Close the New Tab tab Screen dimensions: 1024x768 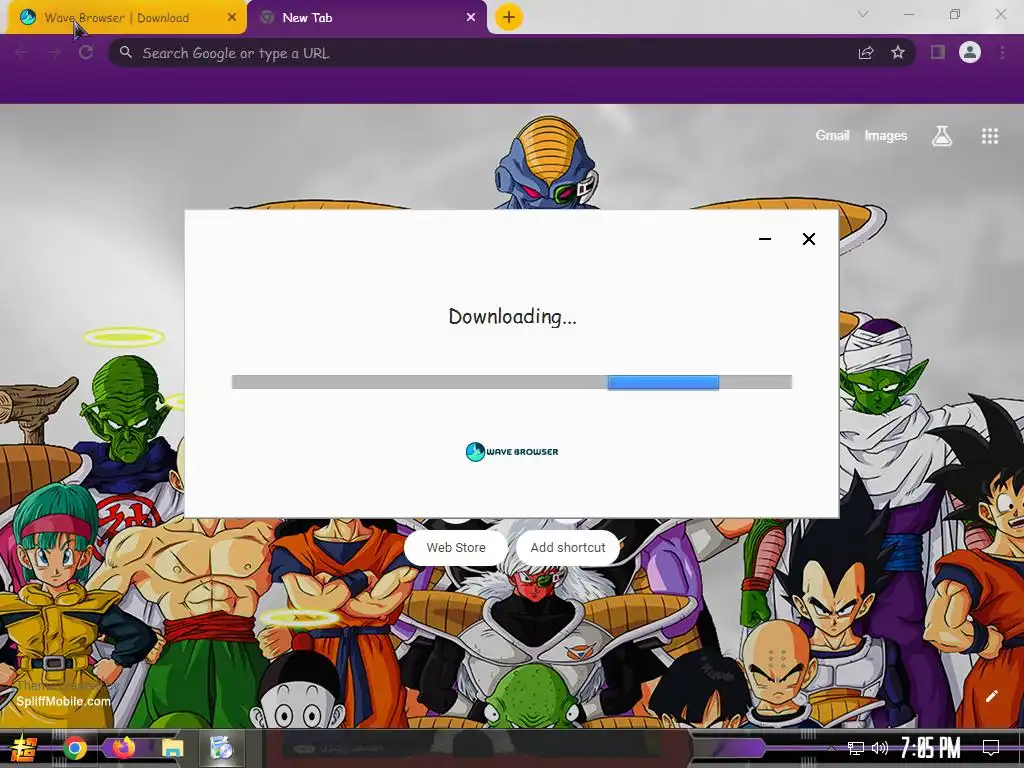tap(471, 18)
